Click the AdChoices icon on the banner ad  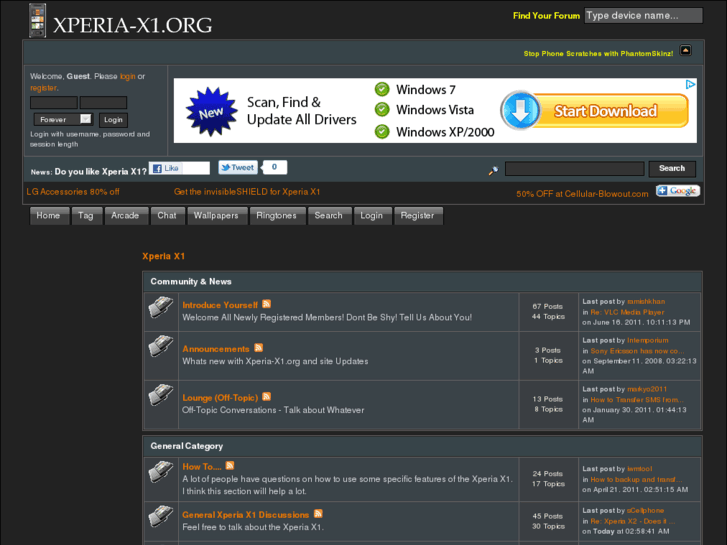(690, 84)
